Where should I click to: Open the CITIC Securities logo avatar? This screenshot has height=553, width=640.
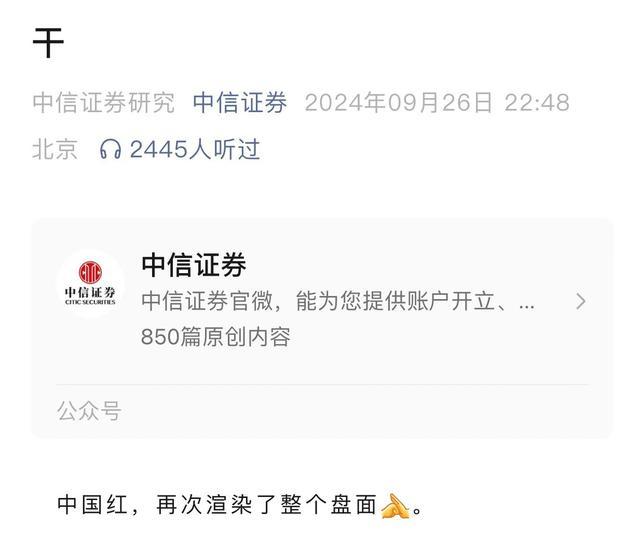point(90,283)
